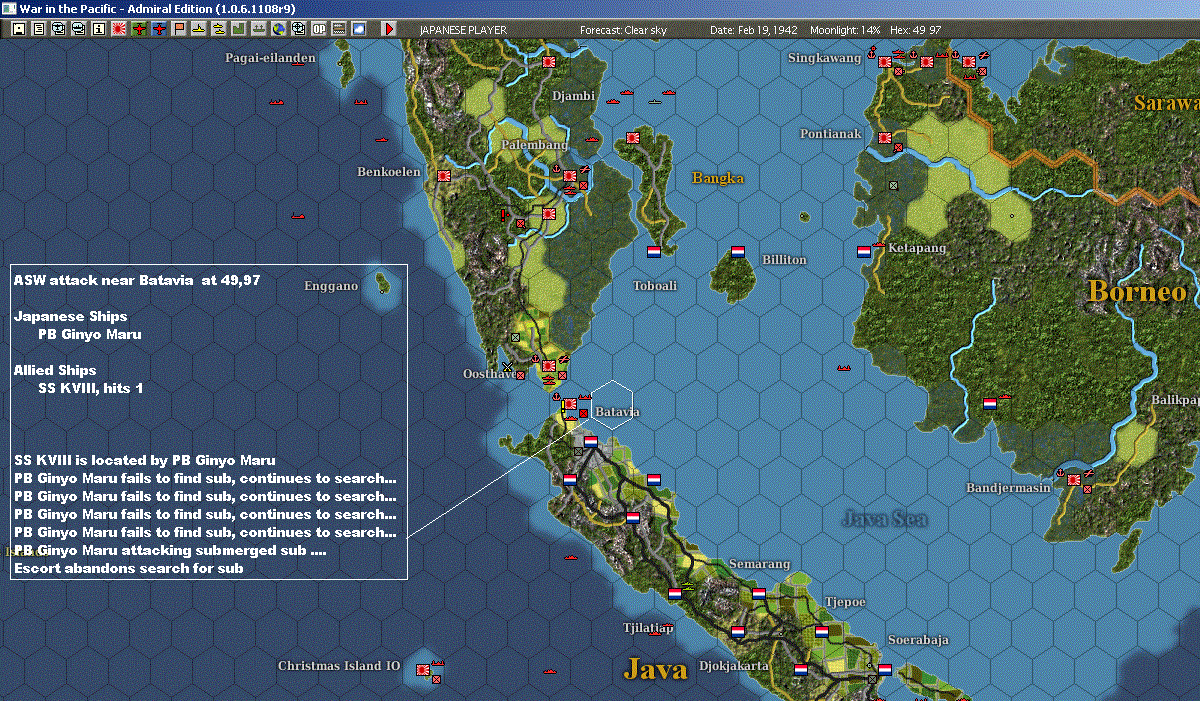
Task: Click 'PB Ginyo Maru' under Japanese Ships
Action: click(89, 334)
